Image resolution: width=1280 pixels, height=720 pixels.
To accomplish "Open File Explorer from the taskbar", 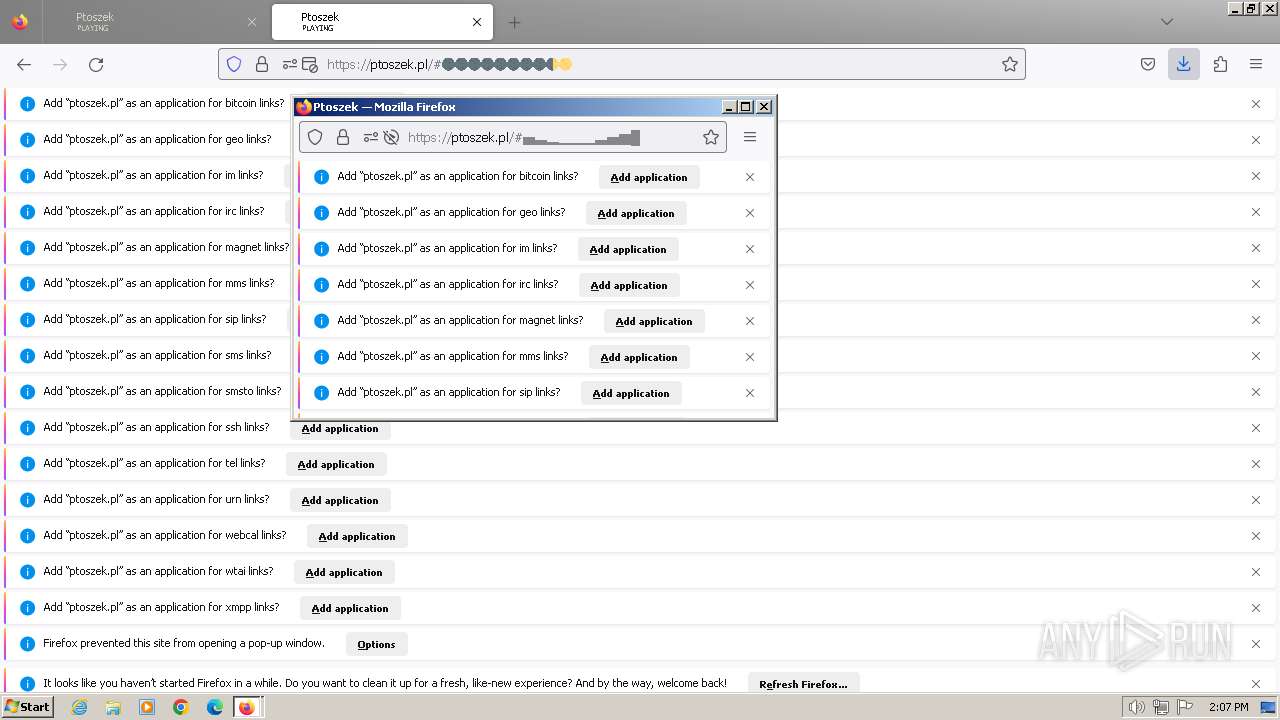I will [113, 707].
